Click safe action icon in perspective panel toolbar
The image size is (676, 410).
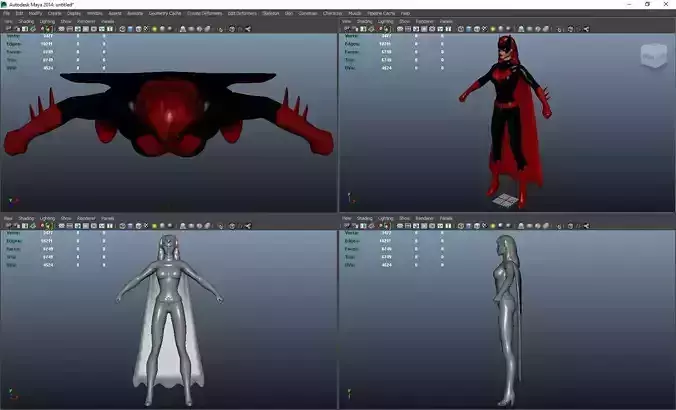click(441, 29)
